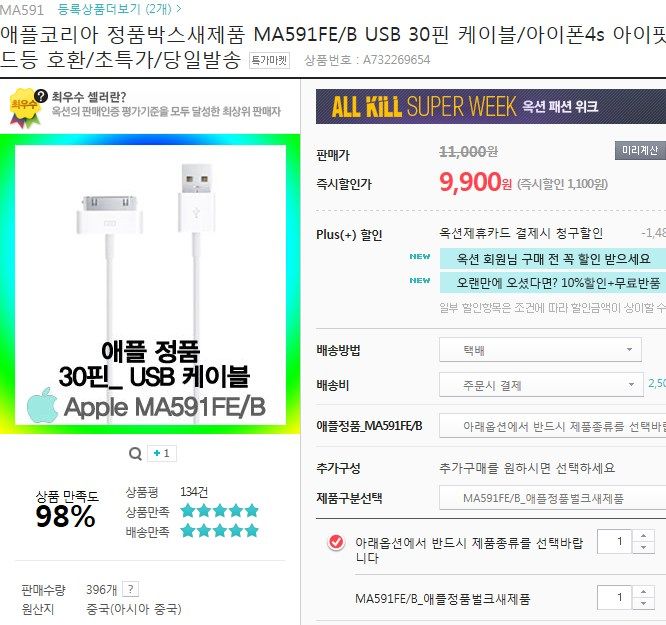Click the 특가마켓 badge next to the title
This screenshot has height=625, width=666.
click(269, 60)
